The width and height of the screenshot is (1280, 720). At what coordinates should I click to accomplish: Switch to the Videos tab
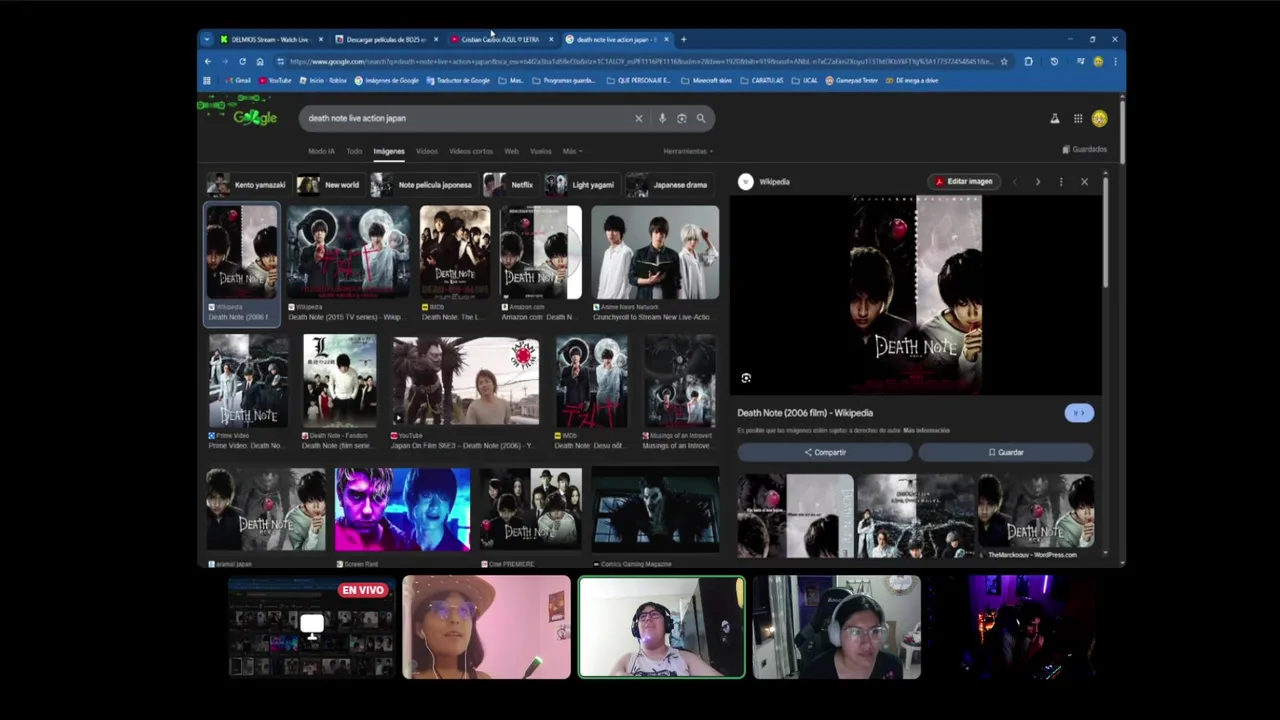tap(427, 151)
